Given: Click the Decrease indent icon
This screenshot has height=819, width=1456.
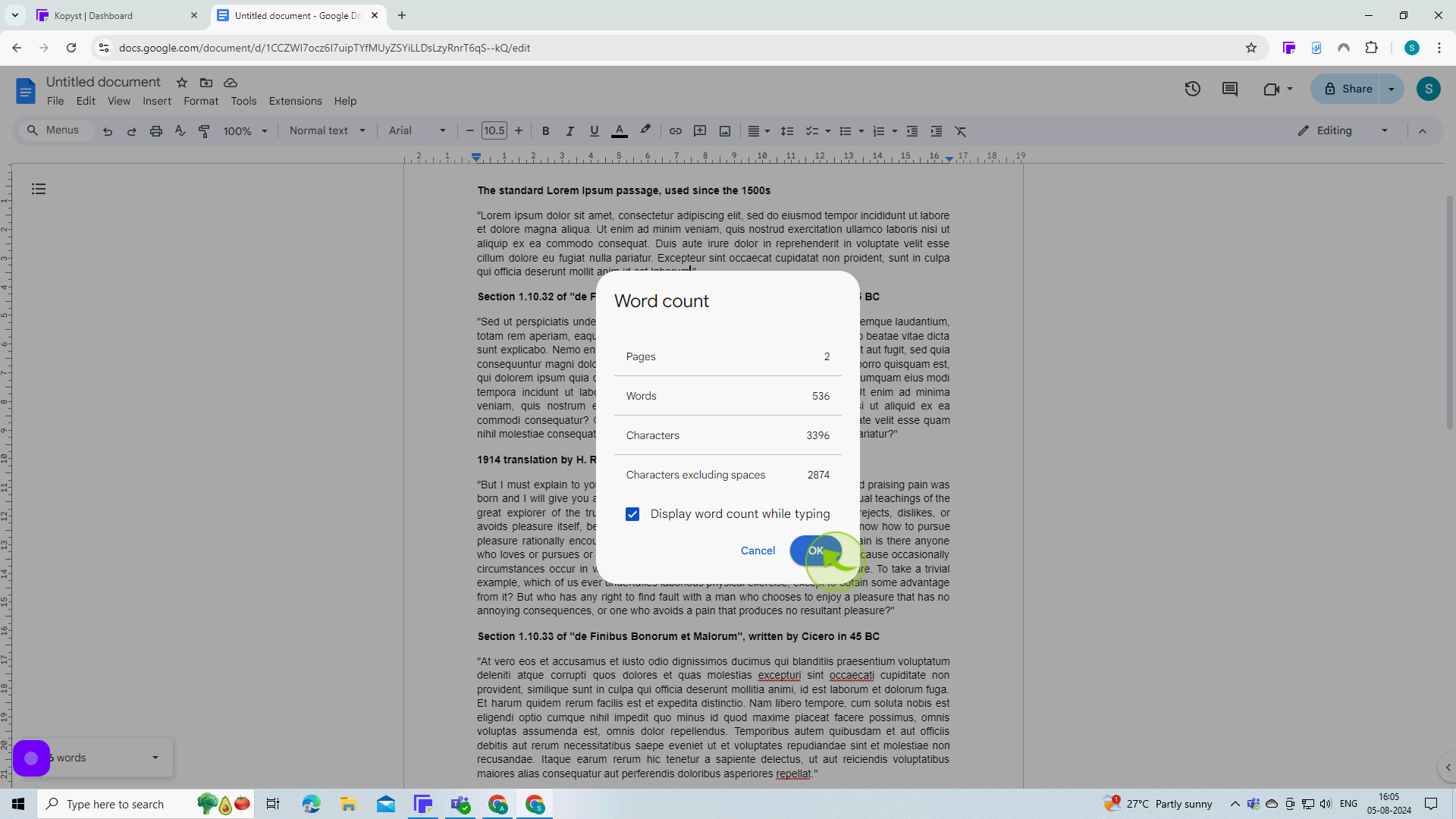Looking at the screenshot, I should tap(912, 131).
